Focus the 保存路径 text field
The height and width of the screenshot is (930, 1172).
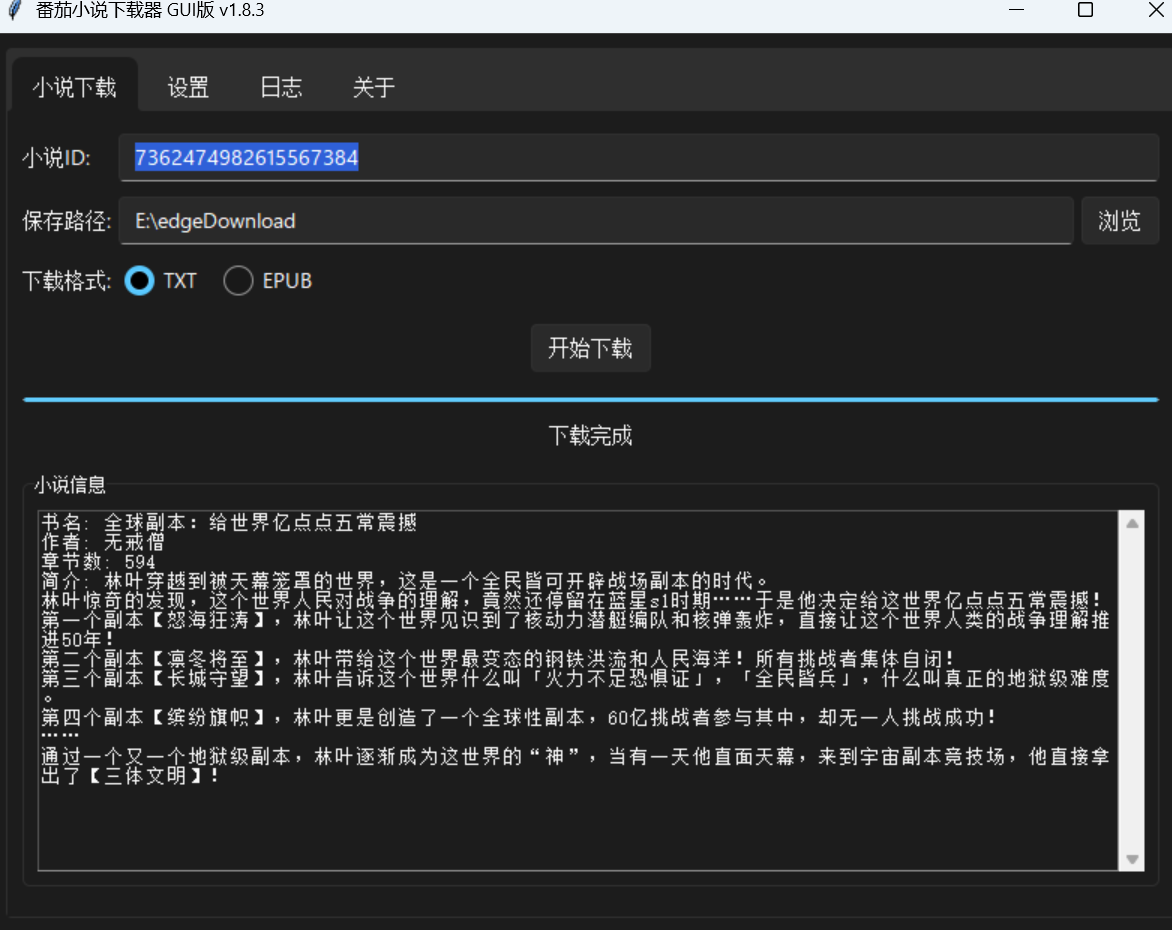click(595, 221)
